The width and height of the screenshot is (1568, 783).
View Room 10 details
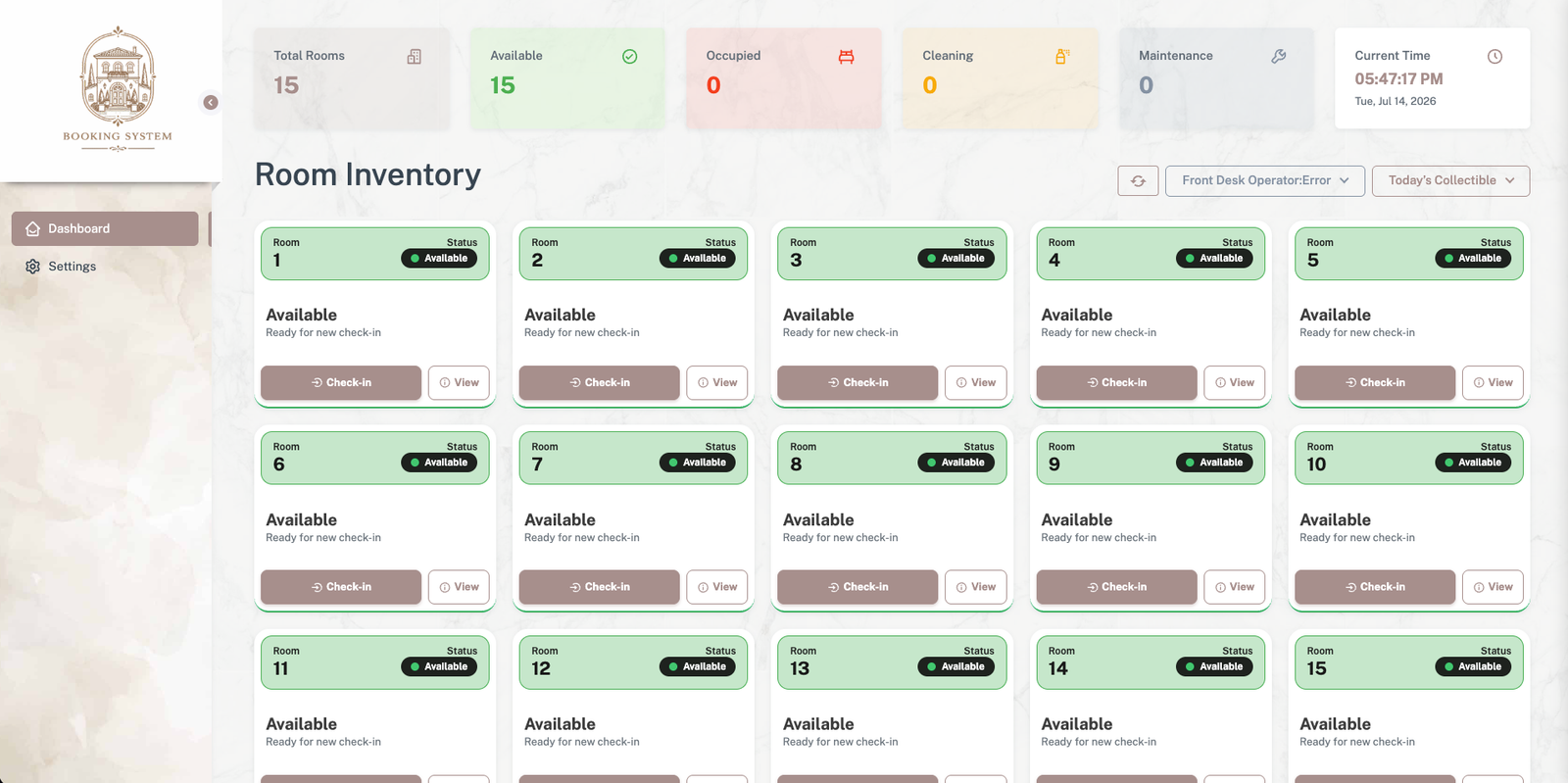coord(1493,587)
